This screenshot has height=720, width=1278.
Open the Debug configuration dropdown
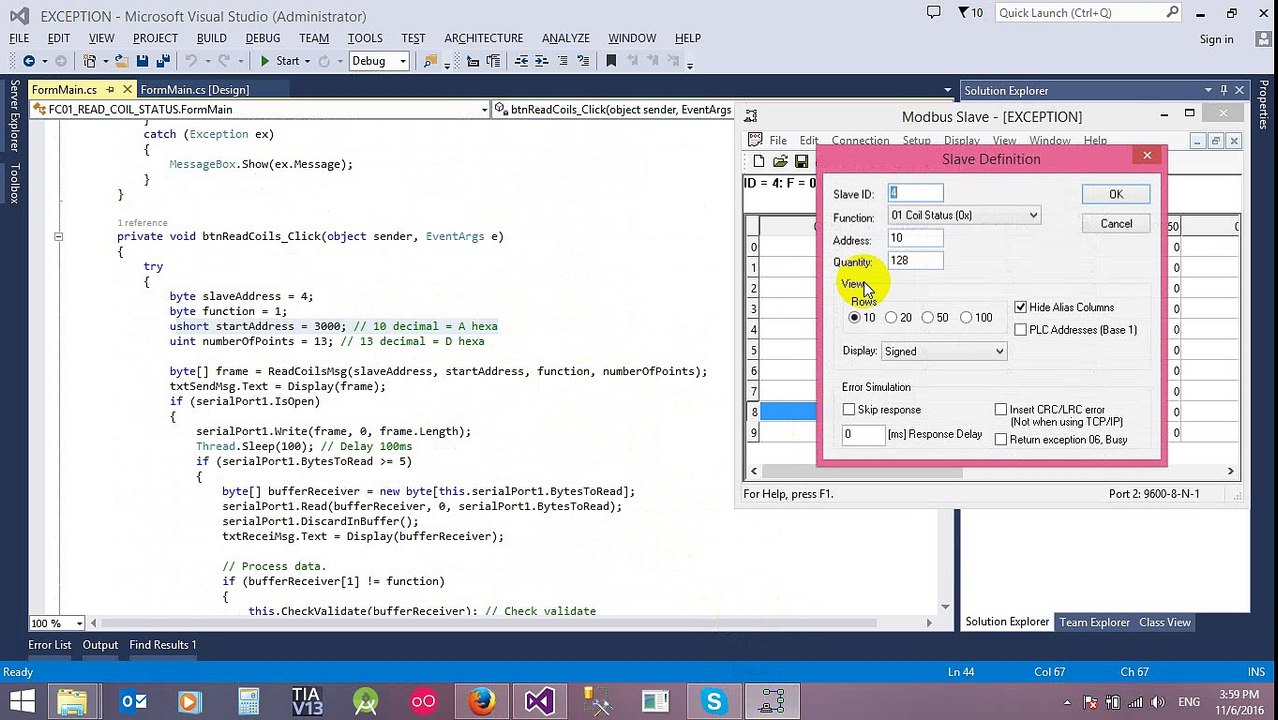click(x=379, y=61)
